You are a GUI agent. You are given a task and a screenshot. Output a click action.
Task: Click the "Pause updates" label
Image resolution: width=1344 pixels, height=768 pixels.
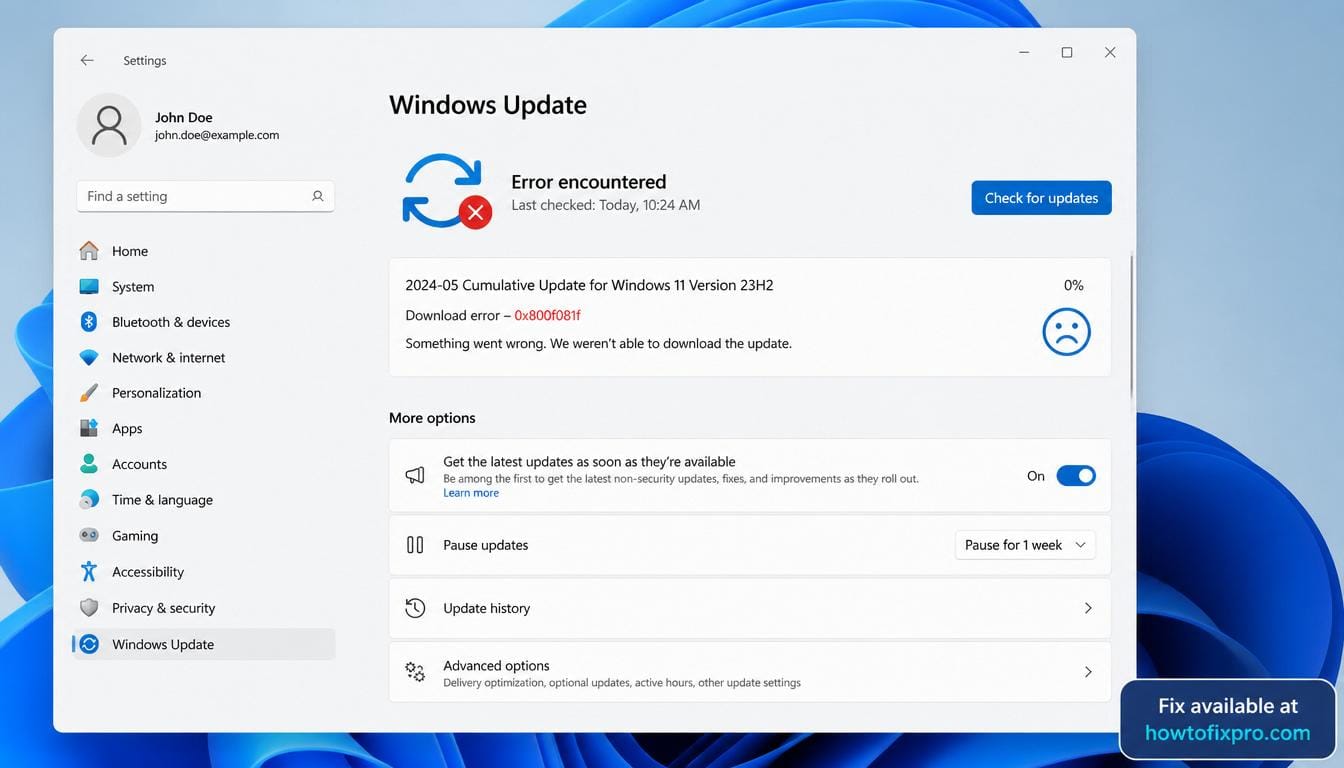pyautogui.click(x=485, y=545)
